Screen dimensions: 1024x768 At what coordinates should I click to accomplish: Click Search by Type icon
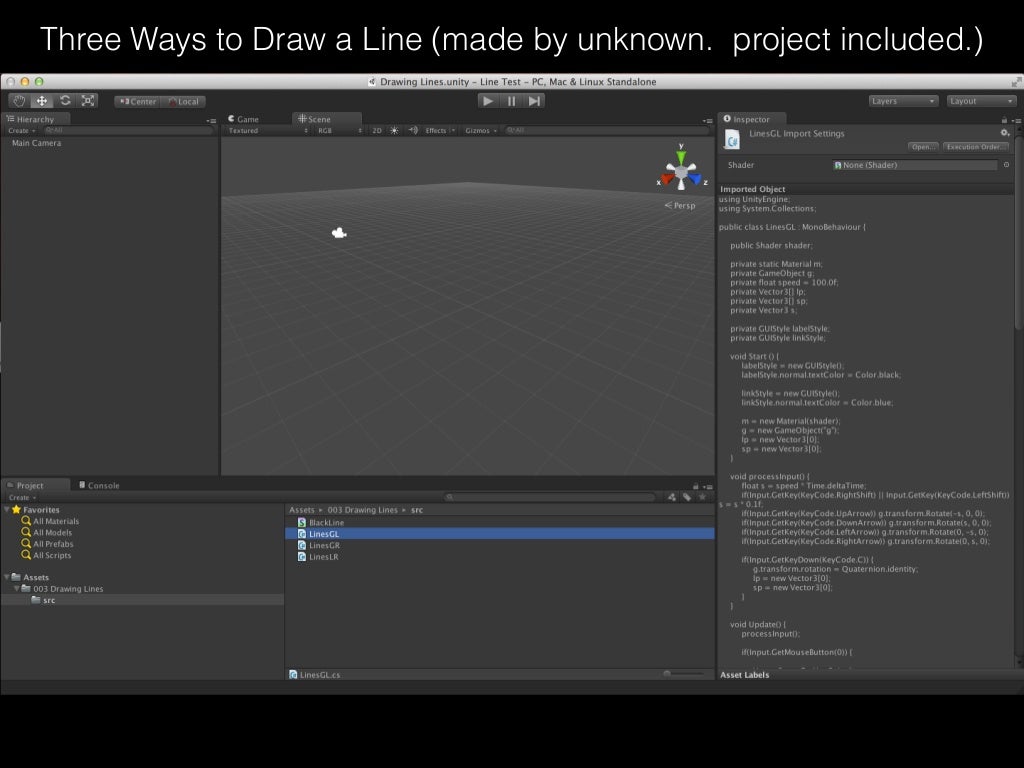671,498
